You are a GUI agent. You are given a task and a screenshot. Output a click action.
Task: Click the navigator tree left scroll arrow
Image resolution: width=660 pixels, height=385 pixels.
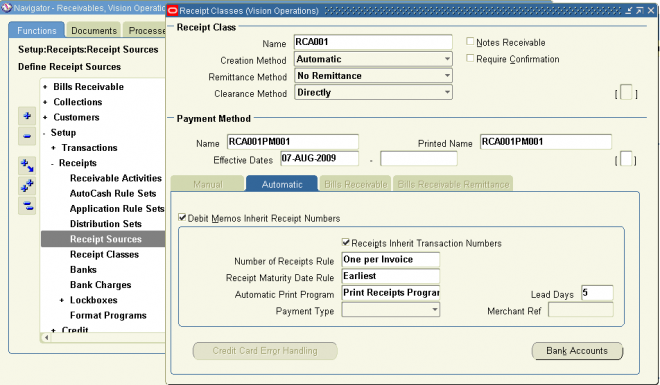[x=46, y=337]
